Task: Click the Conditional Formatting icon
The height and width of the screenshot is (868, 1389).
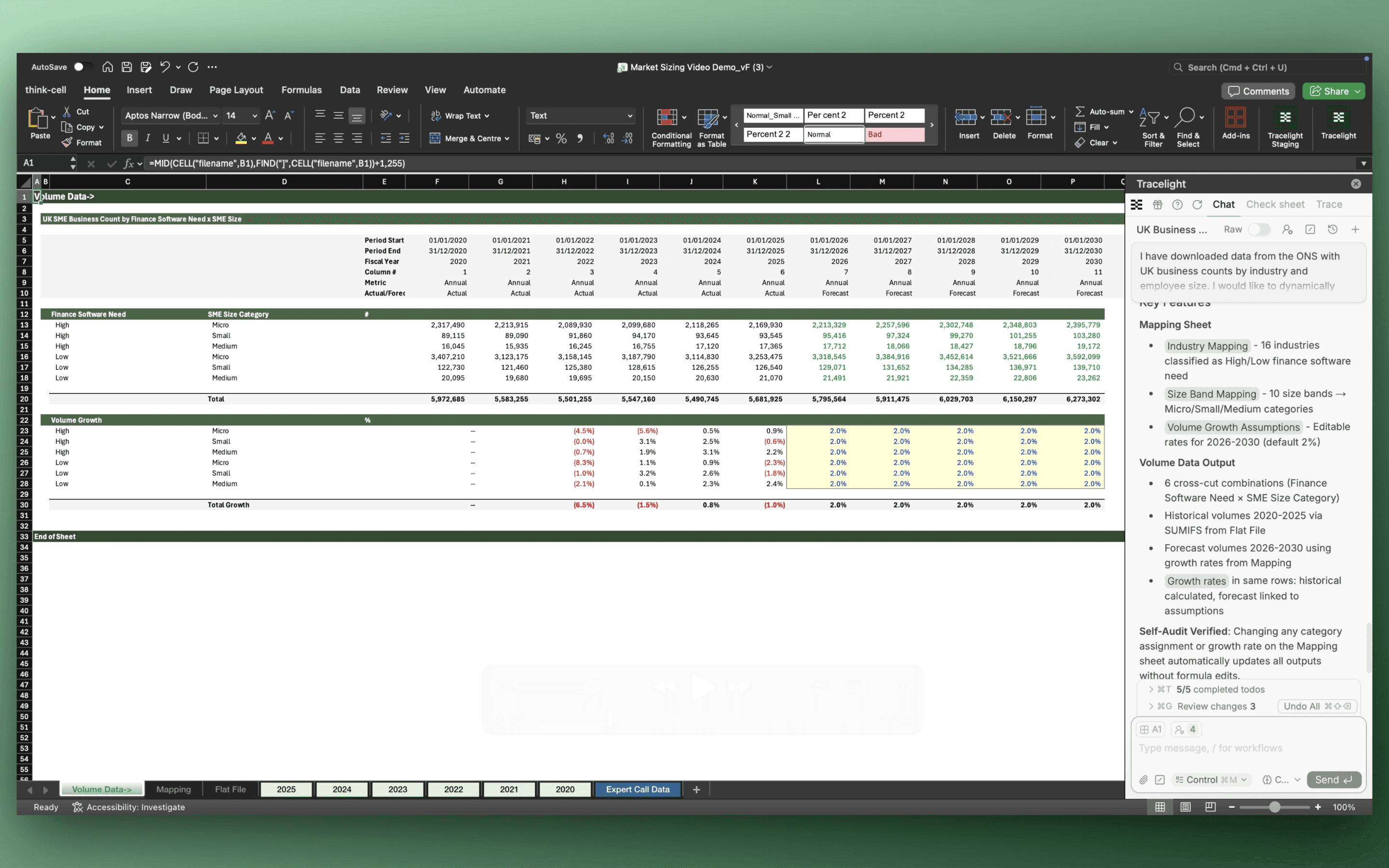Action: pyautogui.click(x=667, y=118)
